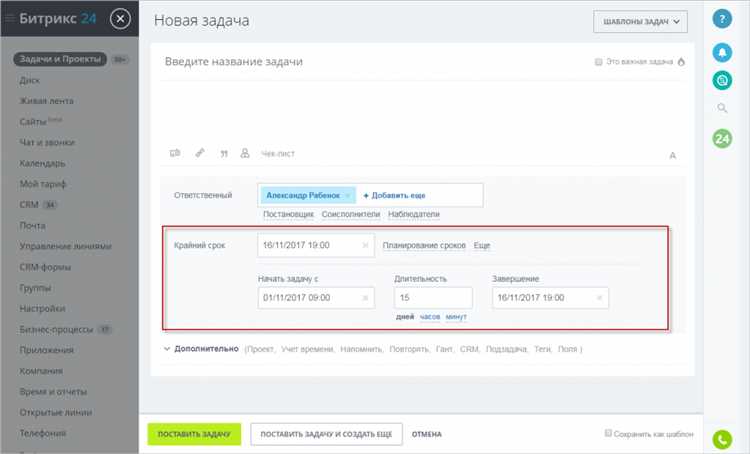Open Диск in sidebar

pyautogui.click(x=30, y=80)
